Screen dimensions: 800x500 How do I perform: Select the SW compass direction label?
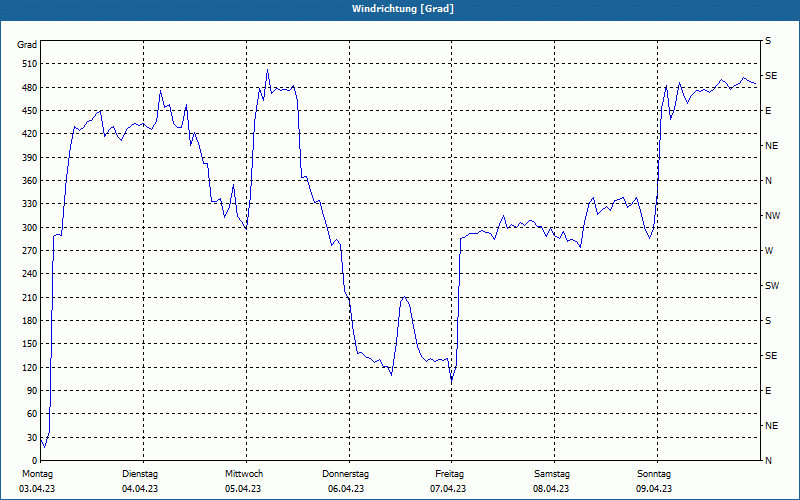tap(772, 286)
